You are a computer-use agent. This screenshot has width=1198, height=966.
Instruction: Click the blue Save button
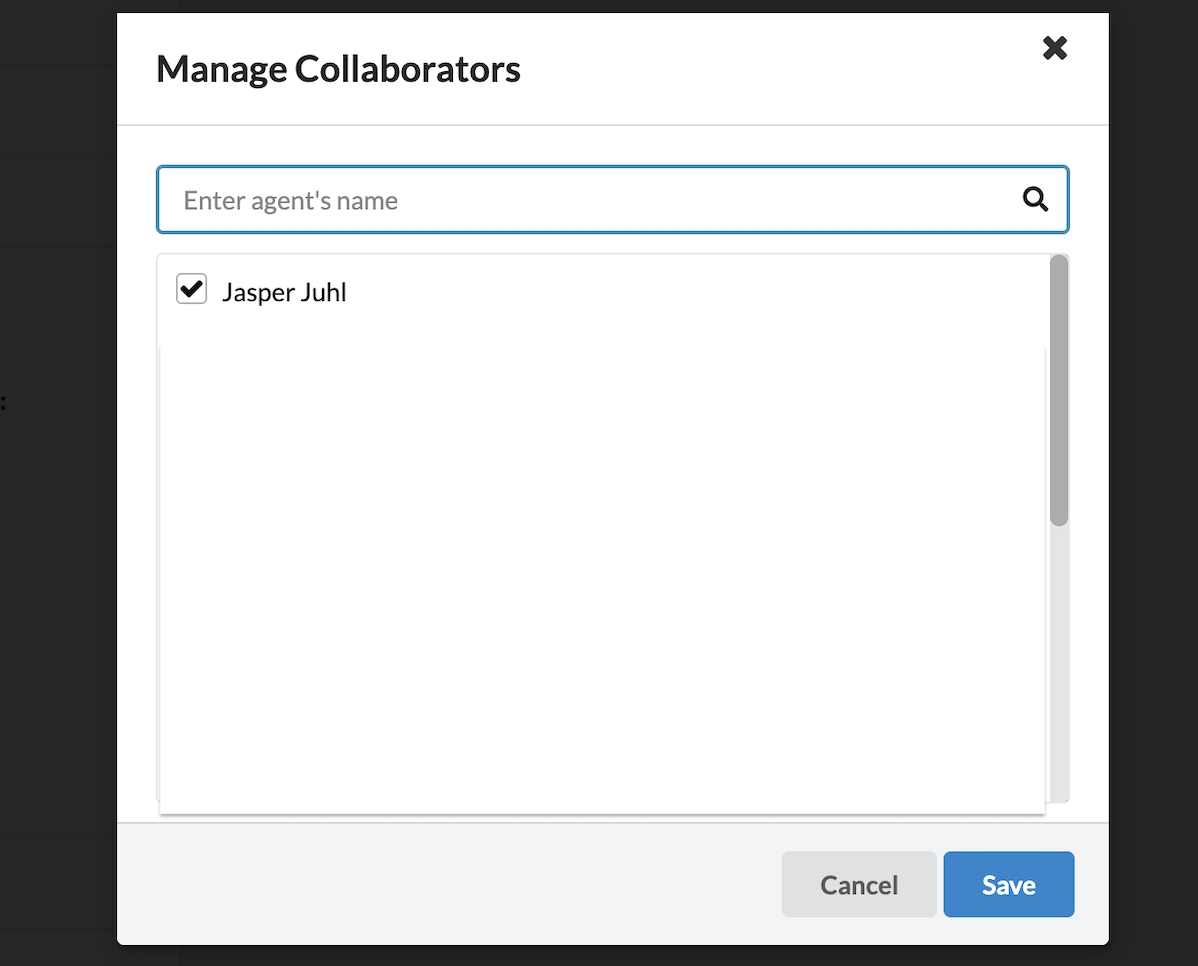pos(1008,884)
